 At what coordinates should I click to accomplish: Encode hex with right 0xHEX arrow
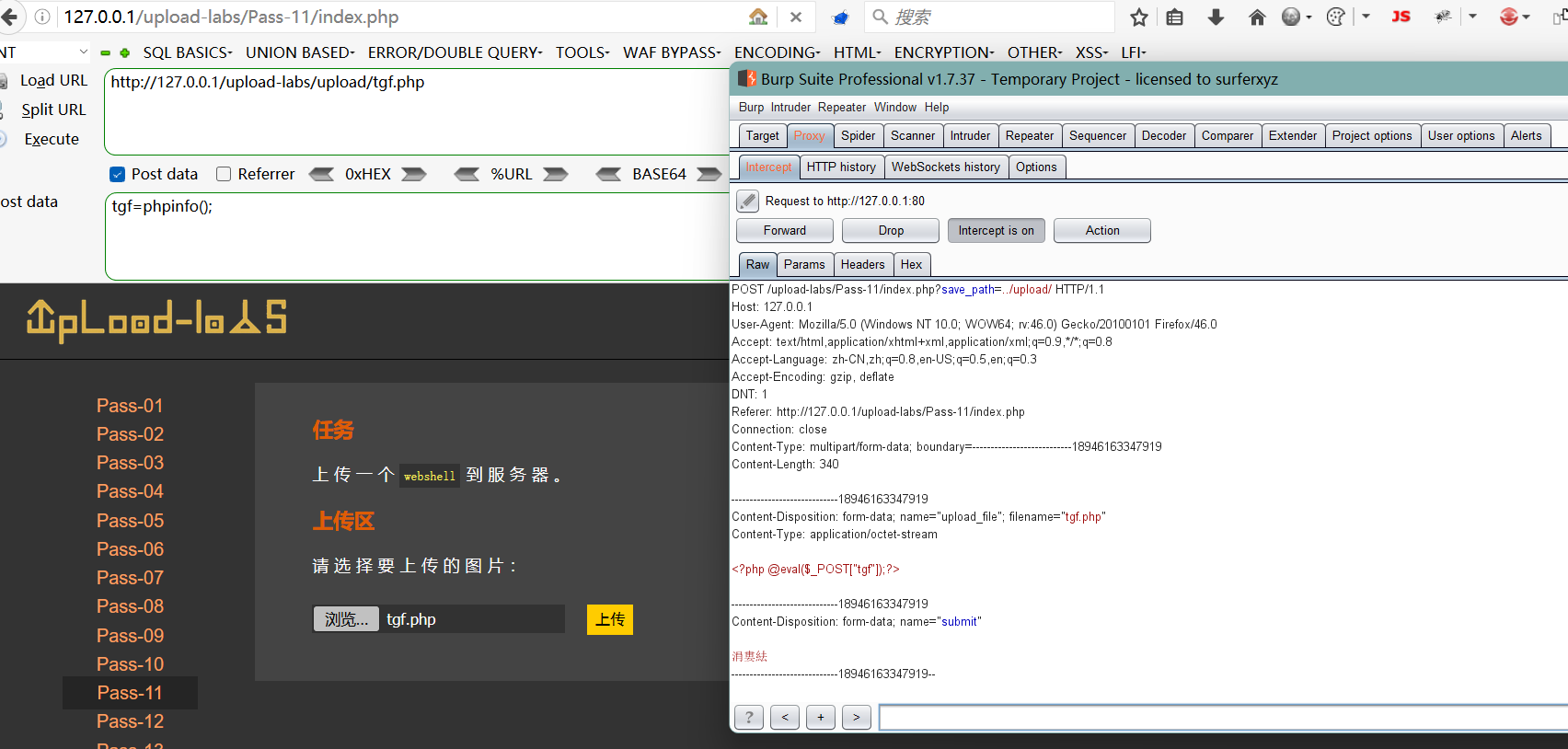tap(414, 174)
